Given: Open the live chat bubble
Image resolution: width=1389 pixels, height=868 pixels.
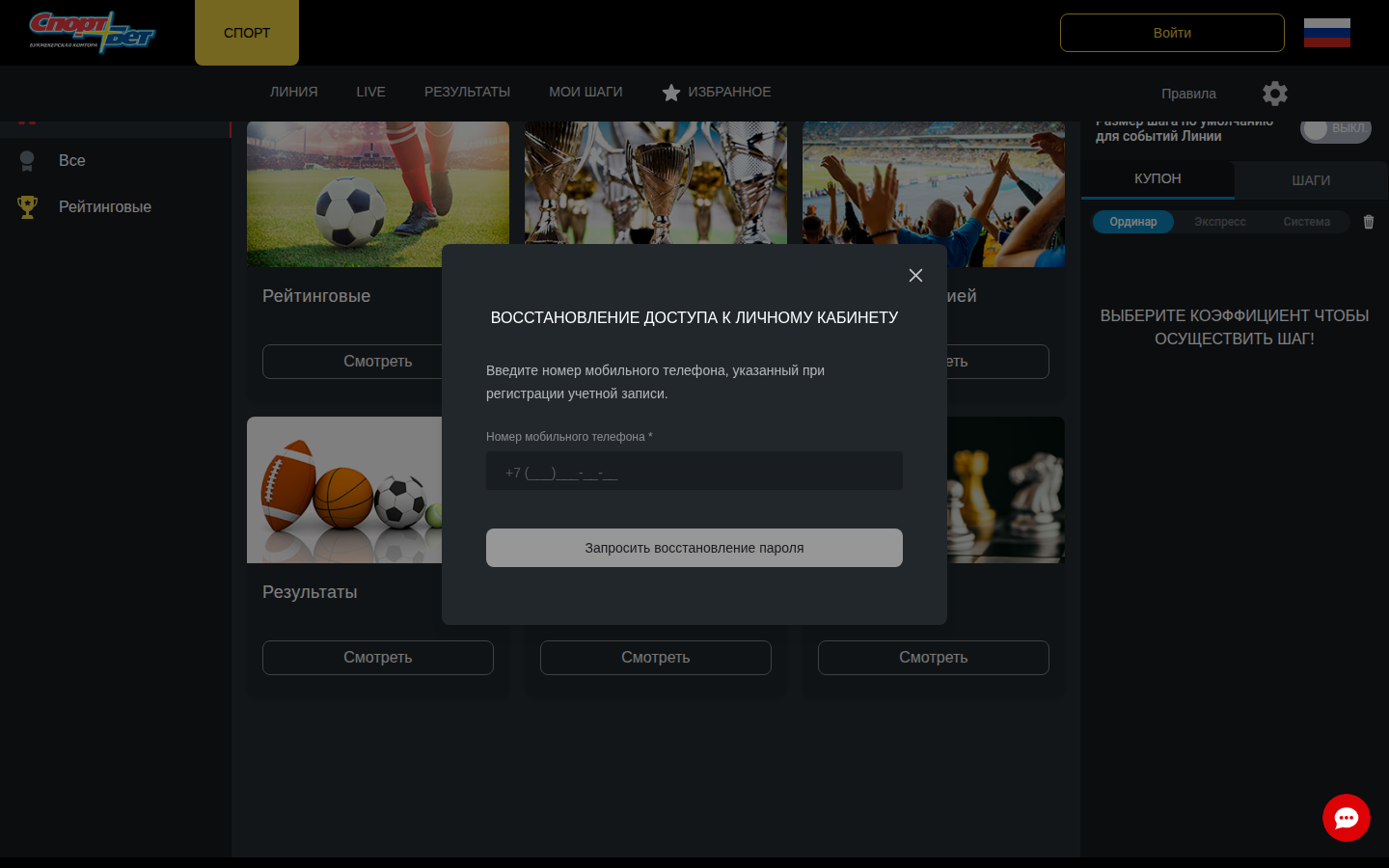Looking at the screenshot, I should pos(1346,818).
